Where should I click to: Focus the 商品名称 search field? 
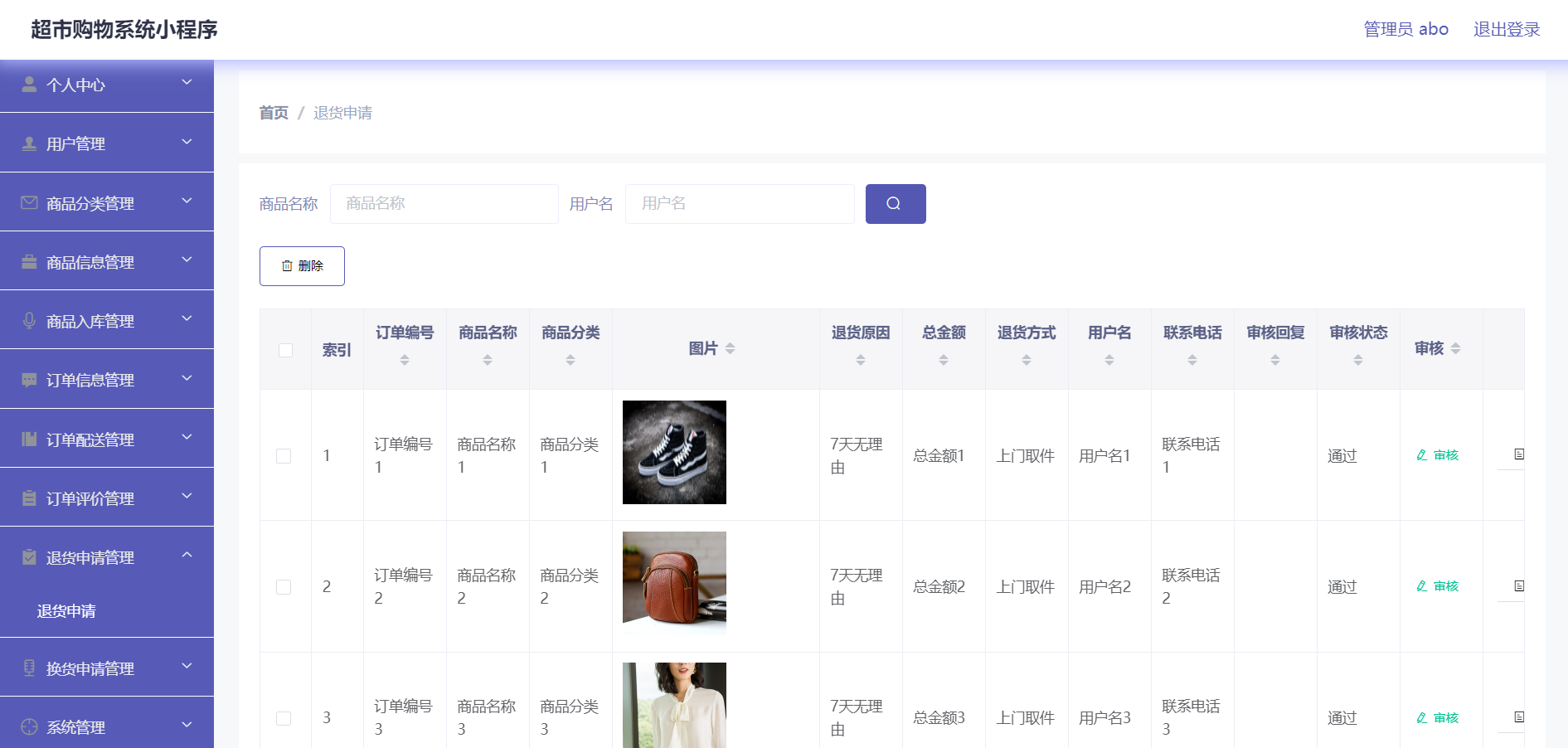444,204
